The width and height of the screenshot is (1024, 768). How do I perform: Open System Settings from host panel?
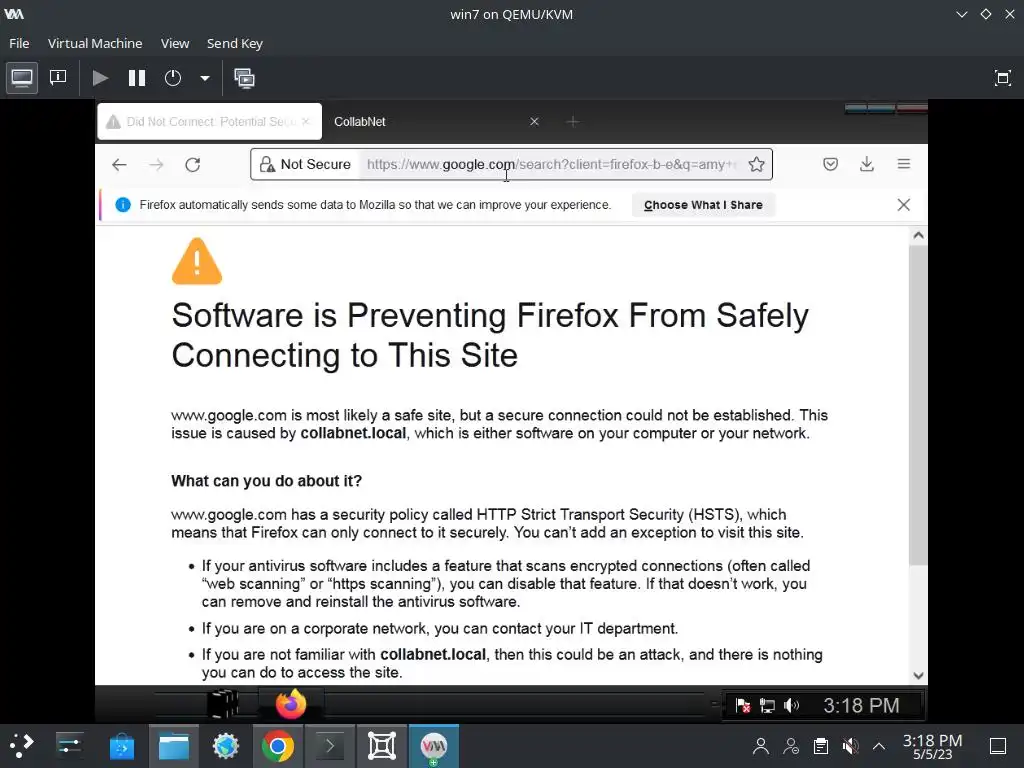69,746
